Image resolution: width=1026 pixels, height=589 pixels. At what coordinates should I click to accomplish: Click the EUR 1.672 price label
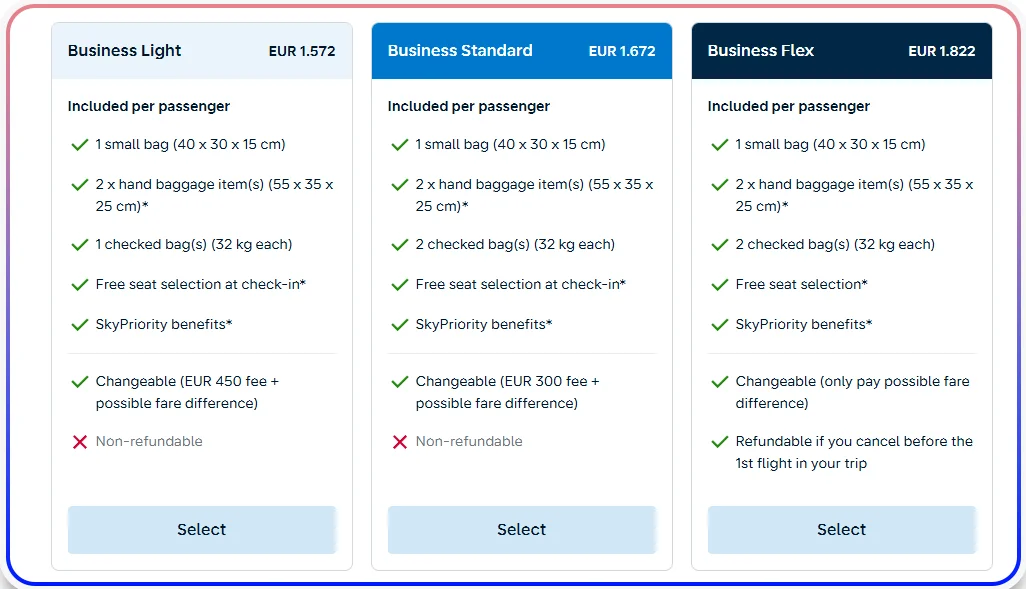pyautogui.click(x=622, y=50)
